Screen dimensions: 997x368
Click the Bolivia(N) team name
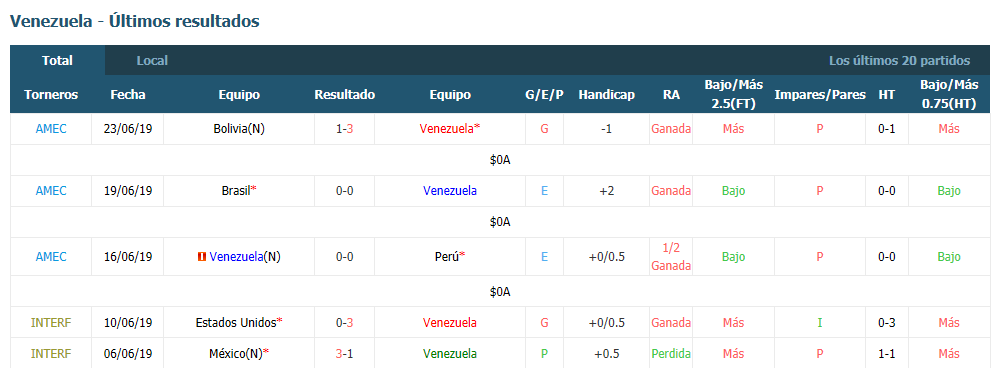tap(239, 128)
